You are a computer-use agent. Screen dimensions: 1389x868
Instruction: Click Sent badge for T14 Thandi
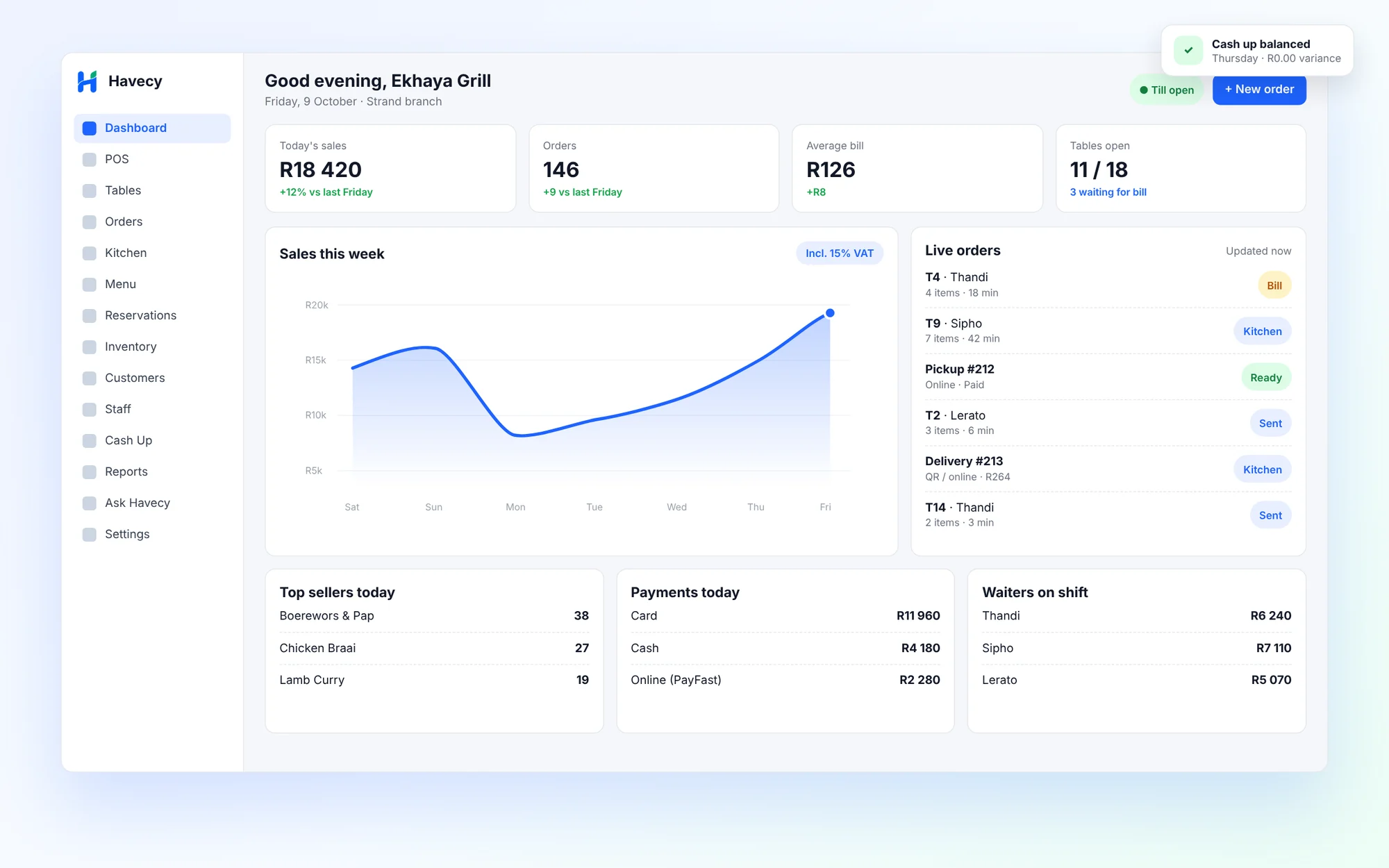(x=1270, y=515)
